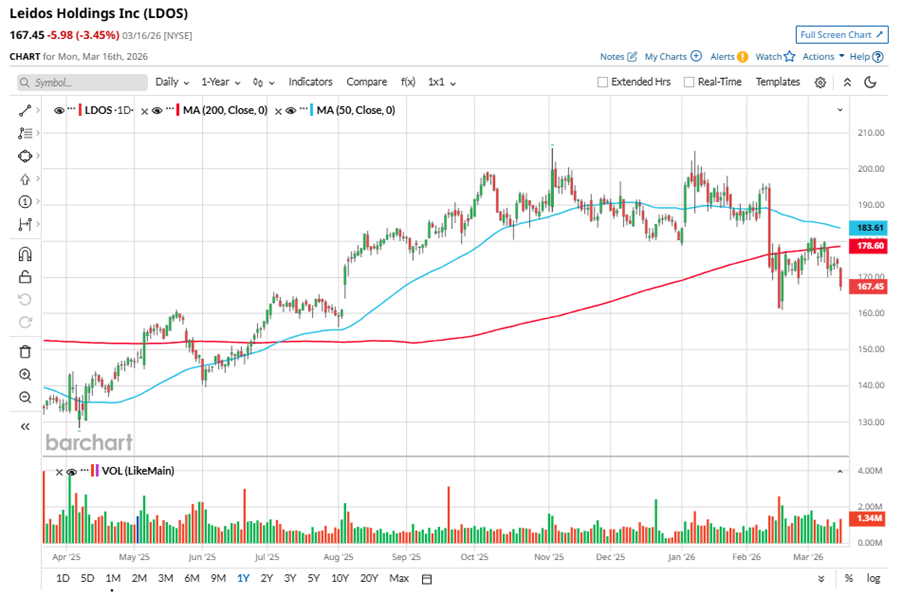Open the Daily frequency dropdown
The image size is (902, 598).
point(172,82)
